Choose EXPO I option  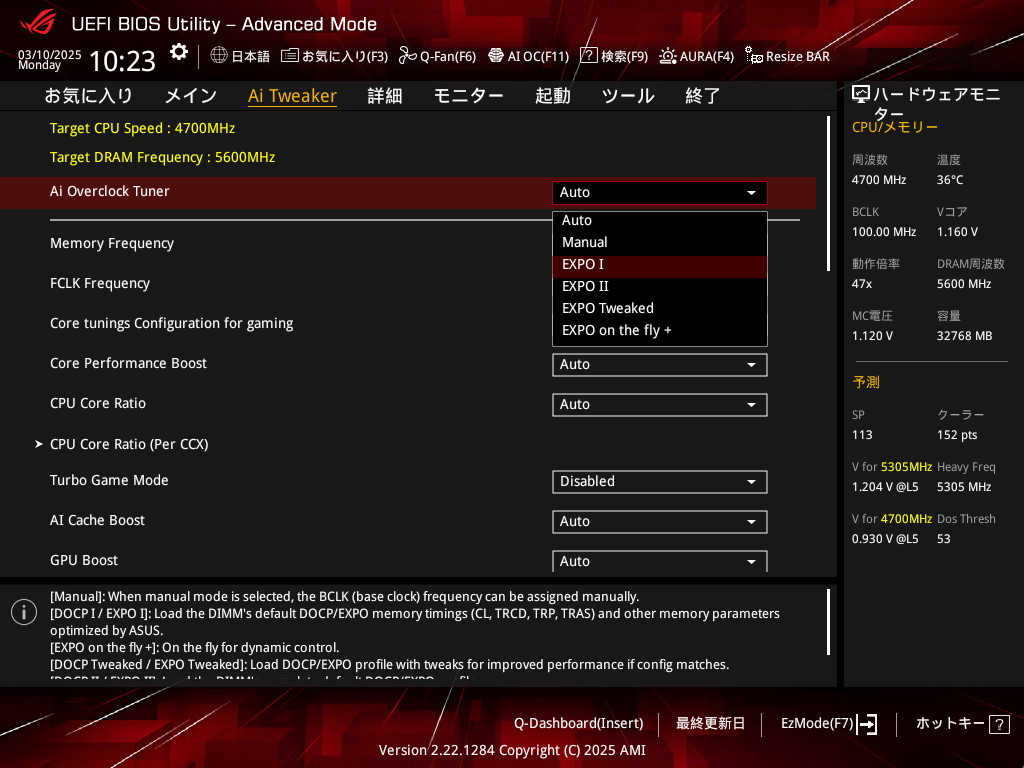[660, 264]
